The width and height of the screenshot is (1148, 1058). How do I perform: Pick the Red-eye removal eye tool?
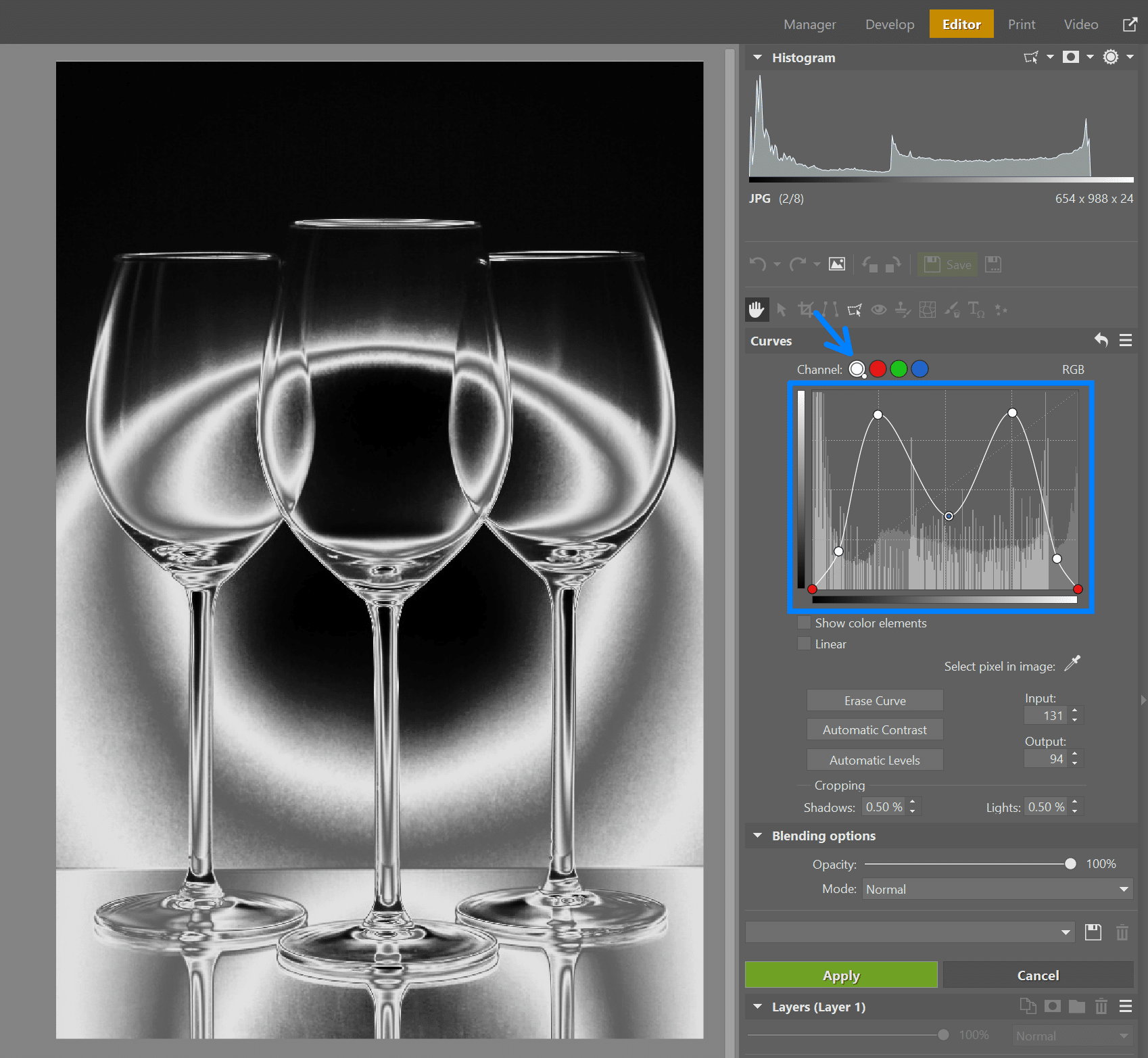point(879,310)
